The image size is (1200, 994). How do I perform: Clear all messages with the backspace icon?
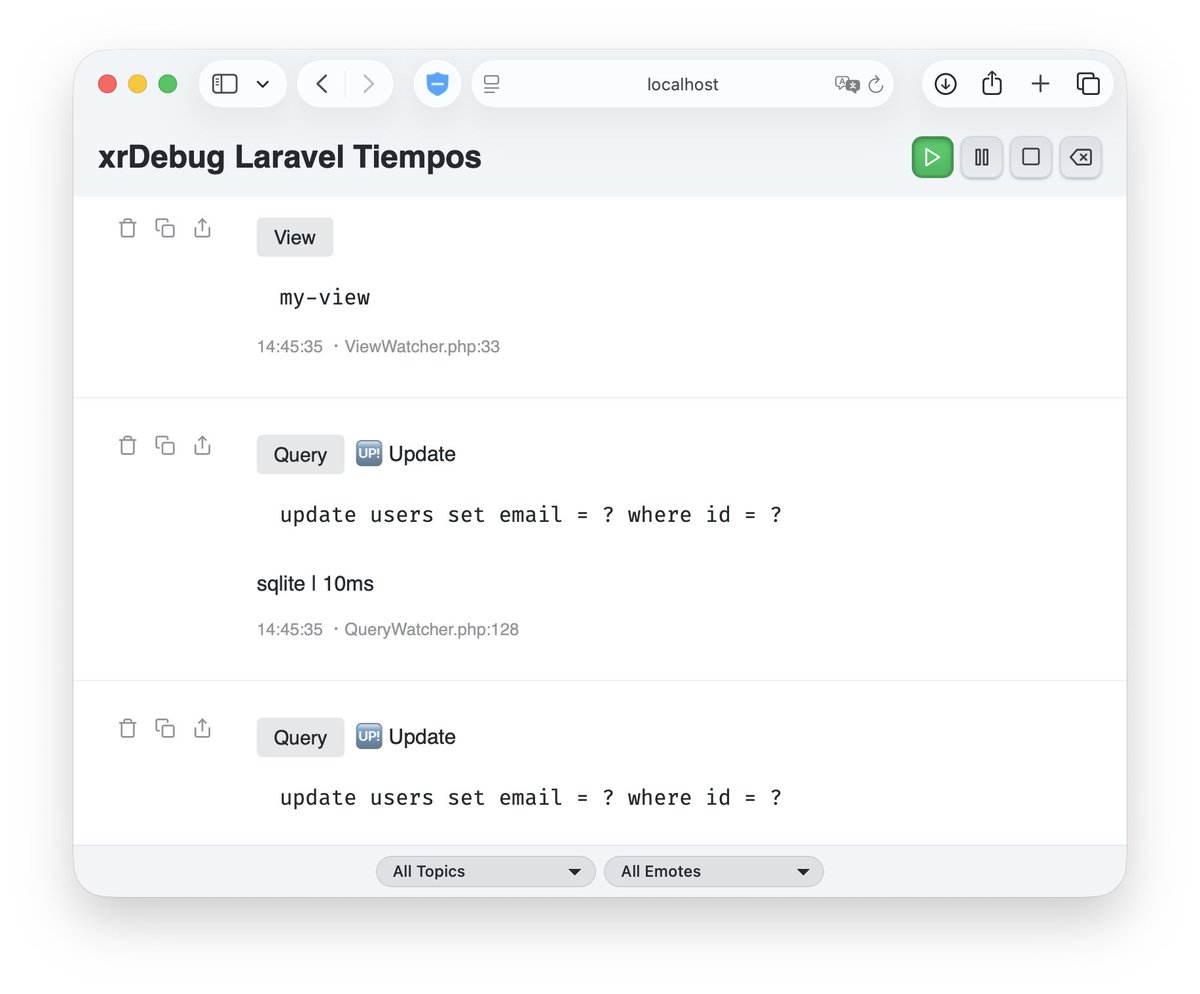[1080, 157]
